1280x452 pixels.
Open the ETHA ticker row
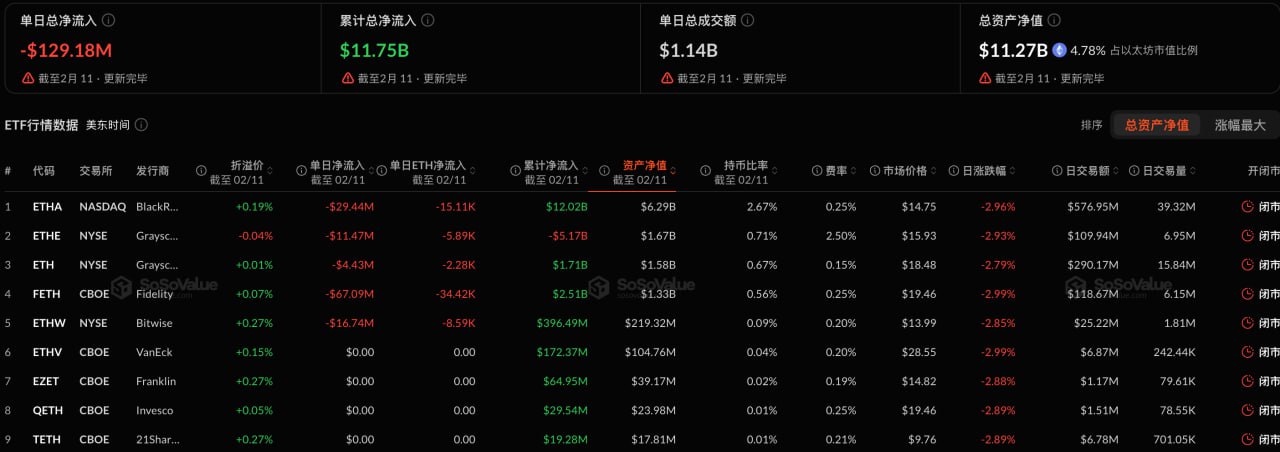[640, 207]
